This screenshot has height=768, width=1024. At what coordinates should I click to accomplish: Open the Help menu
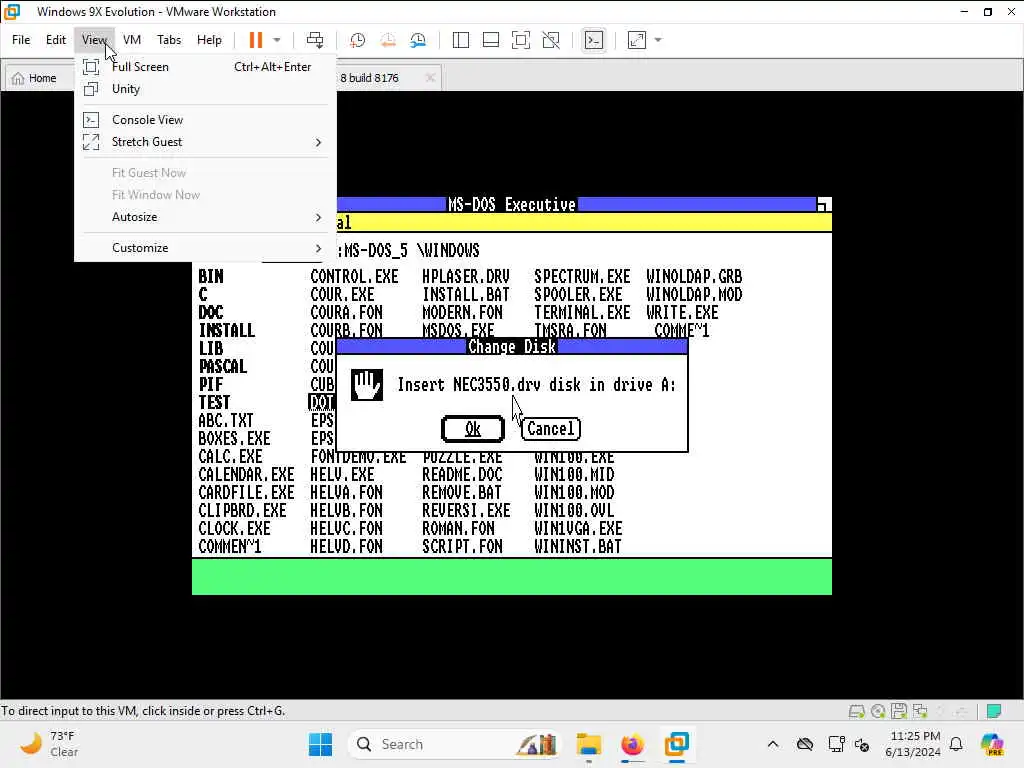(209, 40)
